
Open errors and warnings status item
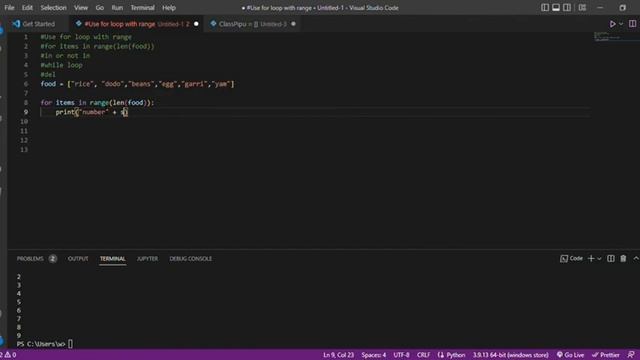pos(8,355)
